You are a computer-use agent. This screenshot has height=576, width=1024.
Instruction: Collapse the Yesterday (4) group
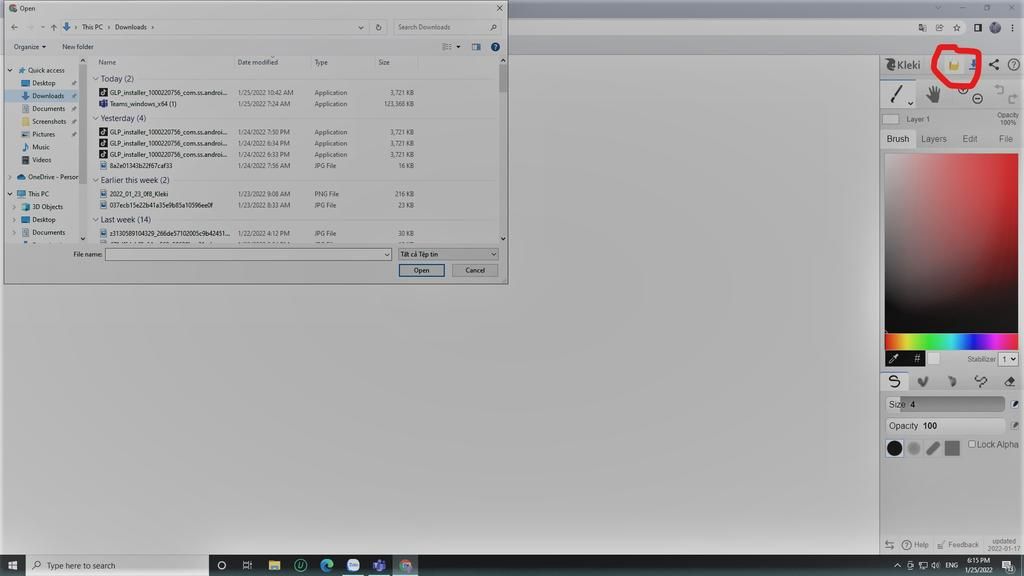click(96, 119)
